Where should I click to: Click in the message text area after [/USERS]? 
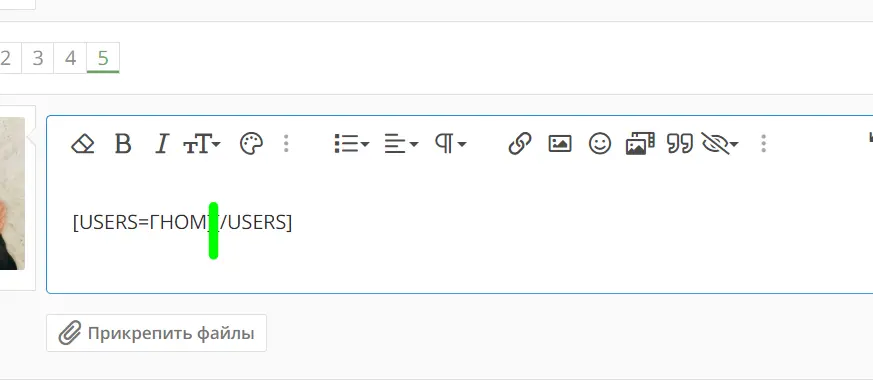[x=501, y=223]
